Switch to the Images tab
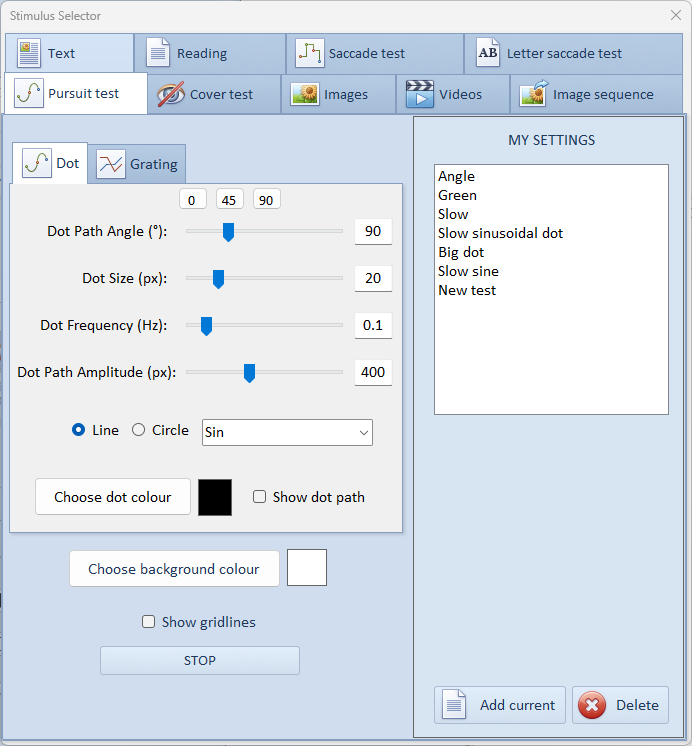This screenshot has width=692, height=746. (x=328, y=94)
